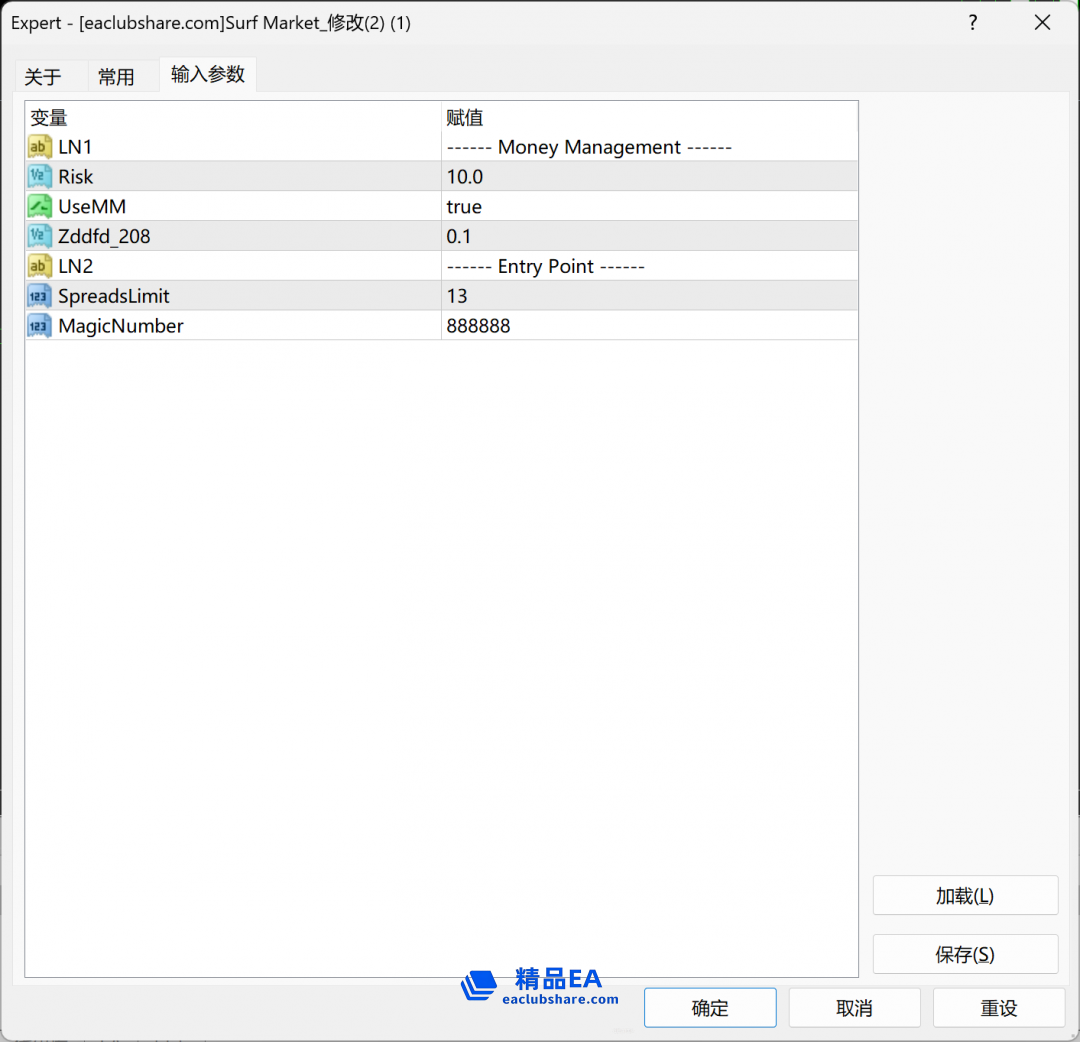Viewport: 1080px width, 1042px height.
Task: Click the SpreadsLimit integer icon
Action: click(x=40, y=297)
